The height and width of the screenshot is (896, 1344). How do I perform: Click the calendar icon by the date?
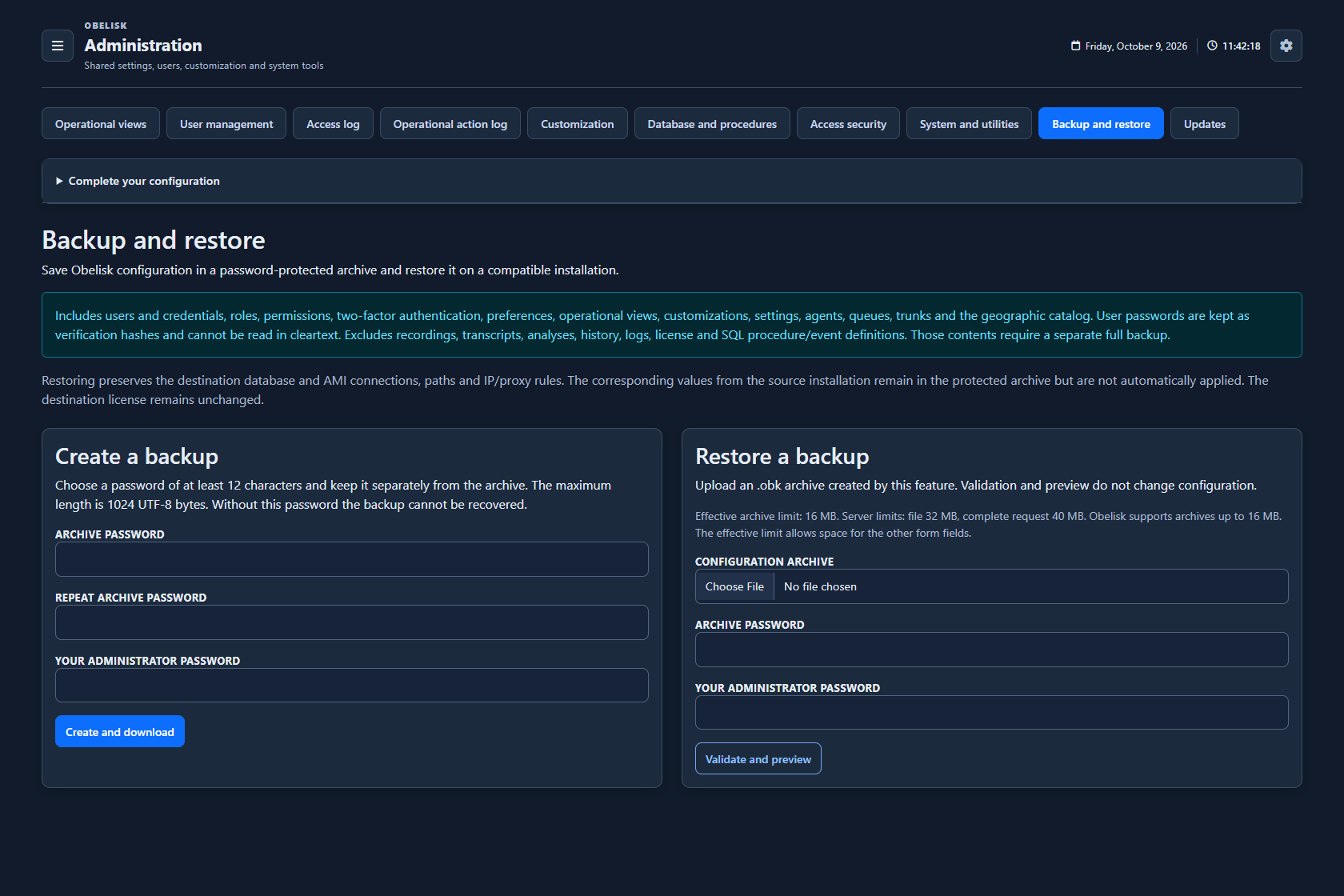click(1076, 46)
